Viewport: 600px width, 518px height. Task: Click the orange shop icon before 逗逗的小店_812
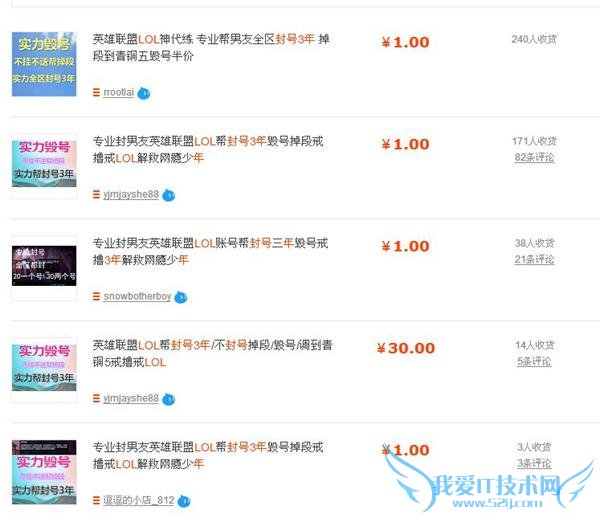tap(96, 500)
